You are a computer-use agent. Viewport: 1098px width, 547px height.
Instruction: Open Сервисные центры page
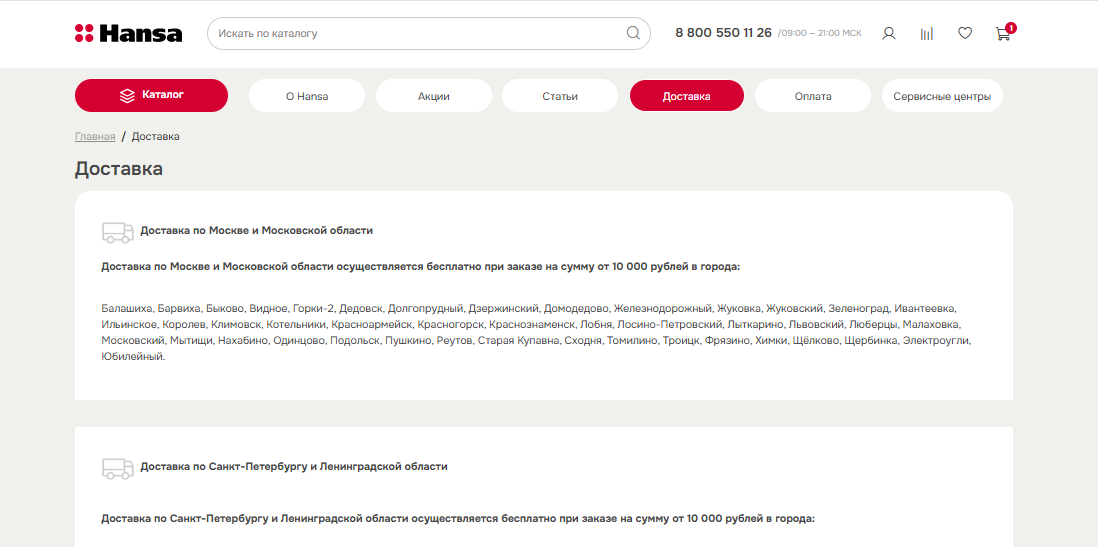tap(942, 96)
